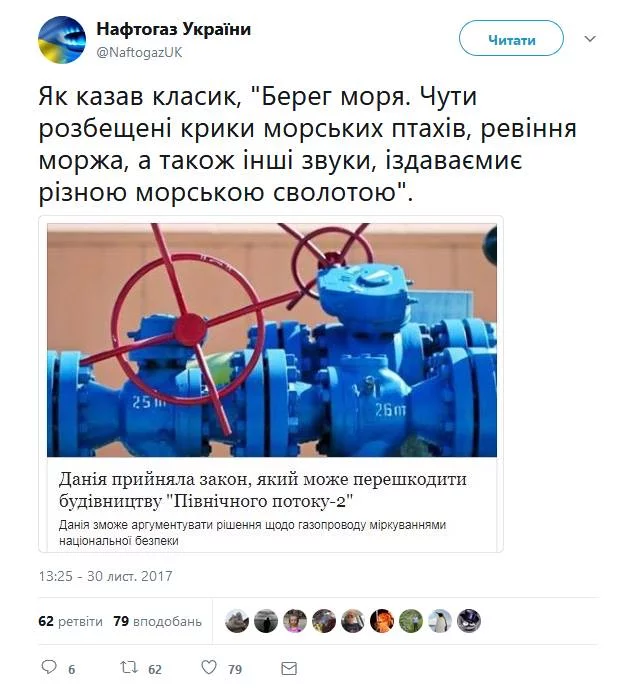Screen dimensions: 635x697
Task: Open the orange-toned liker avatar
Action: [x=382, y=621]
